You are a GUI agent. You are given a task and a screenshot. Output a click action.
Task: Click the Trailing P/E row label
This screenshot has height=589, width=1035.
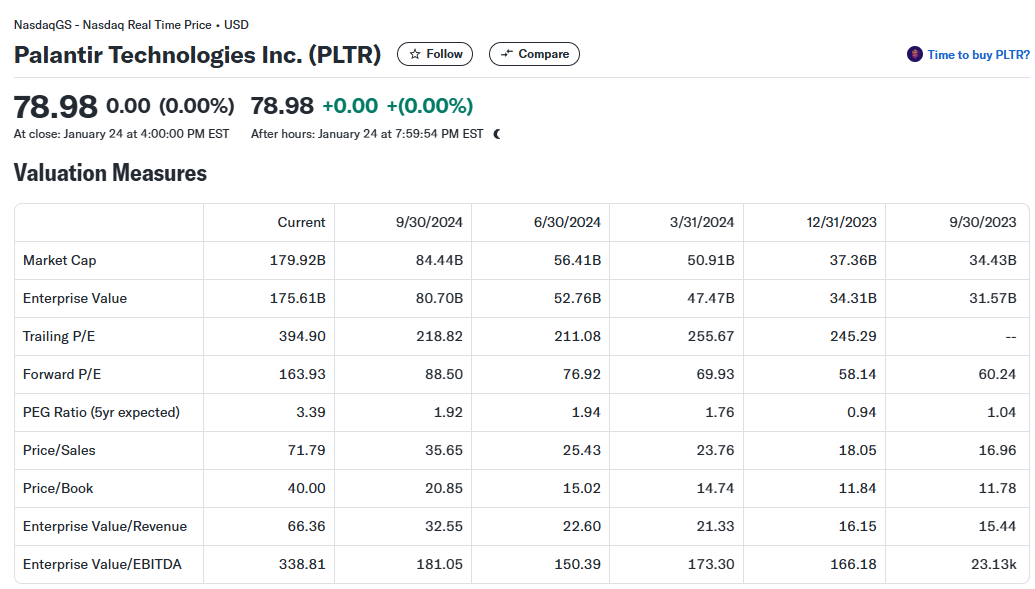coord(59,336)
